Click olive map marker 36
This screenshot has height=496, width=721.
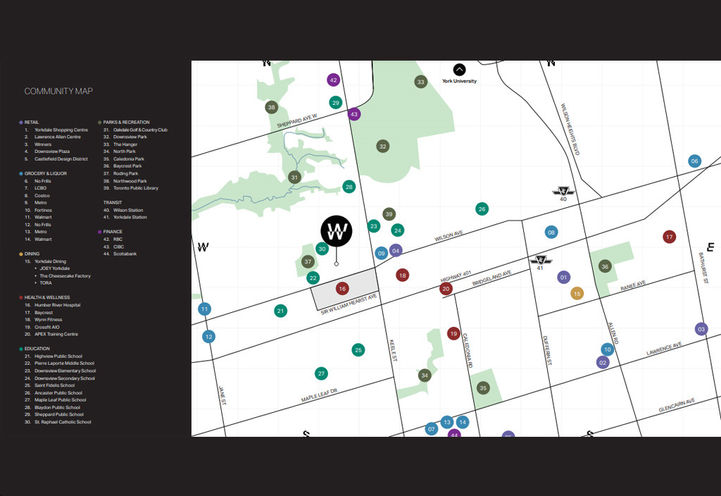[x=605, y=266]
